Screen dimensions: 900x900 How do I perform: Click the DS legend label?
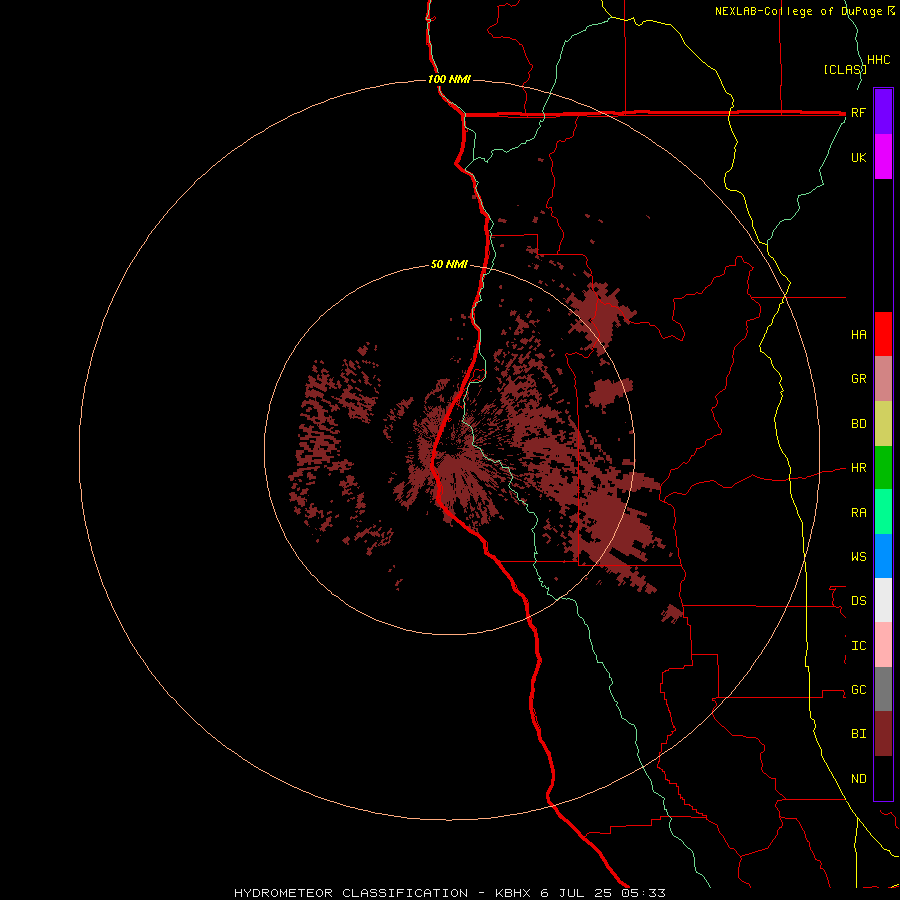[x=858, y=601]
